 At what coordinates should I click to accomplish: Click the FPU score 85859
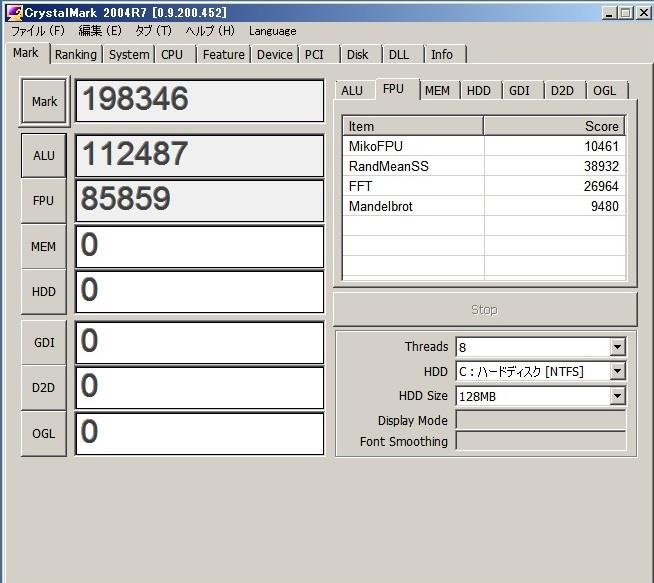(x=200, y=201)
